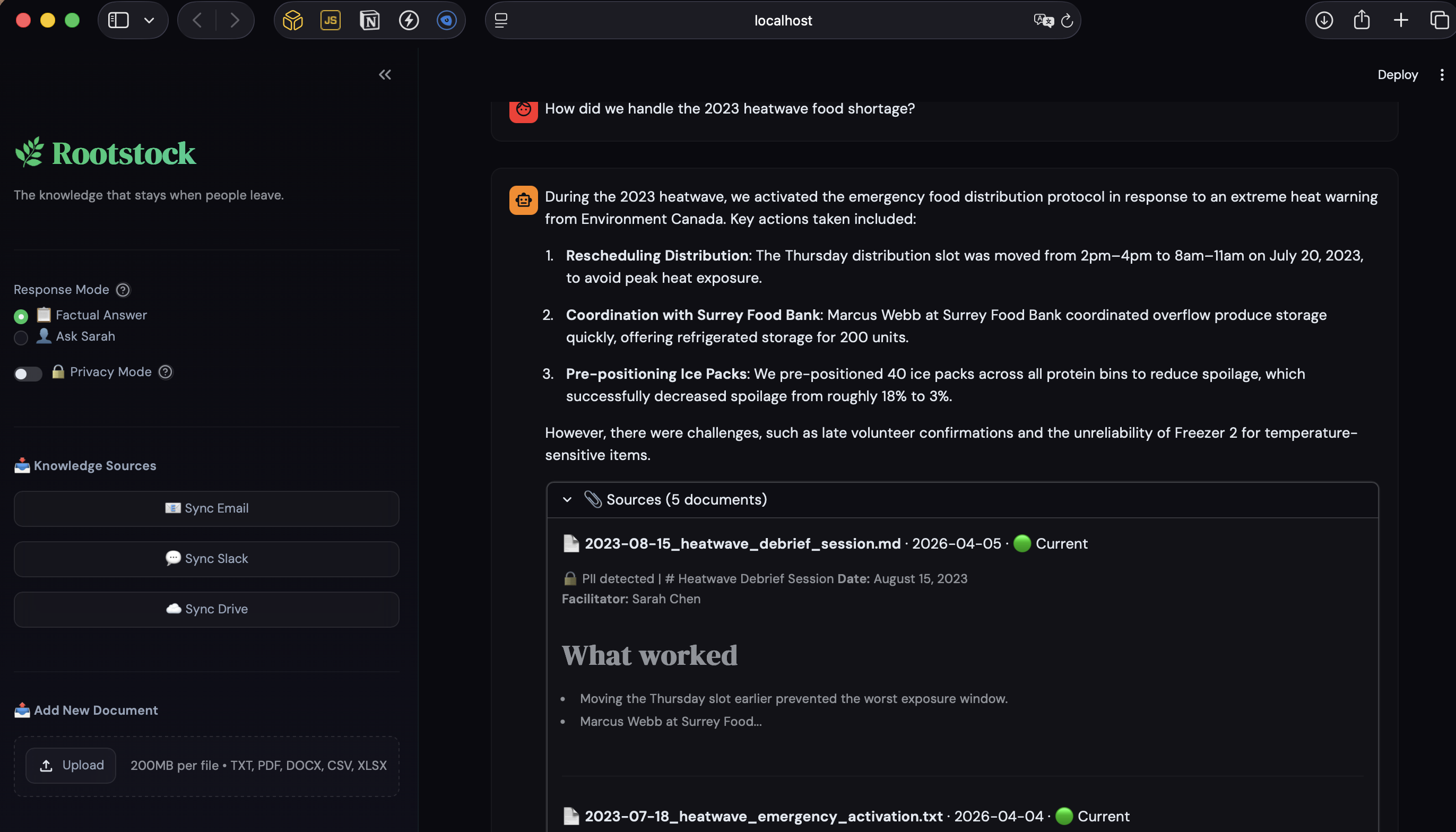Open the browser sidebar dropdown arrow
This screenshot has height=832, width=1456.
(149, 21)
